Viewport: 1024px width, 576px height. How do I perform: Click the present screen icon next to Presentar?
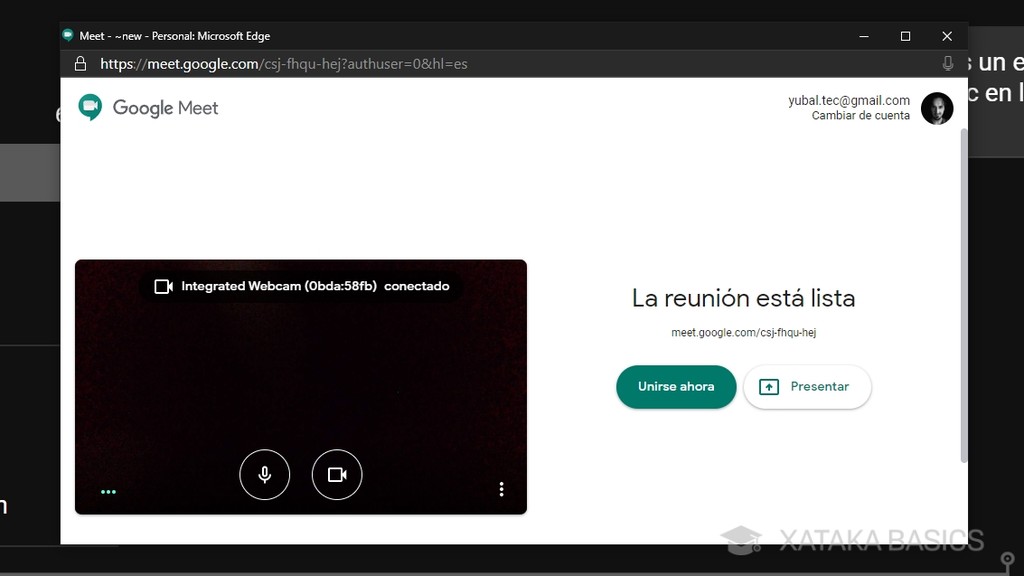coord(768,386)
